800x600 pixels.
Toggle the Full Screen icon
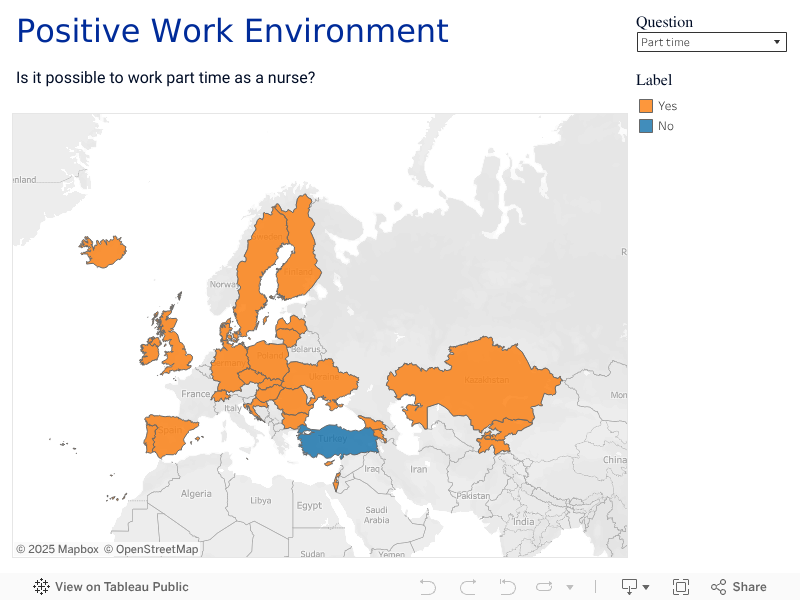point(681,587)
